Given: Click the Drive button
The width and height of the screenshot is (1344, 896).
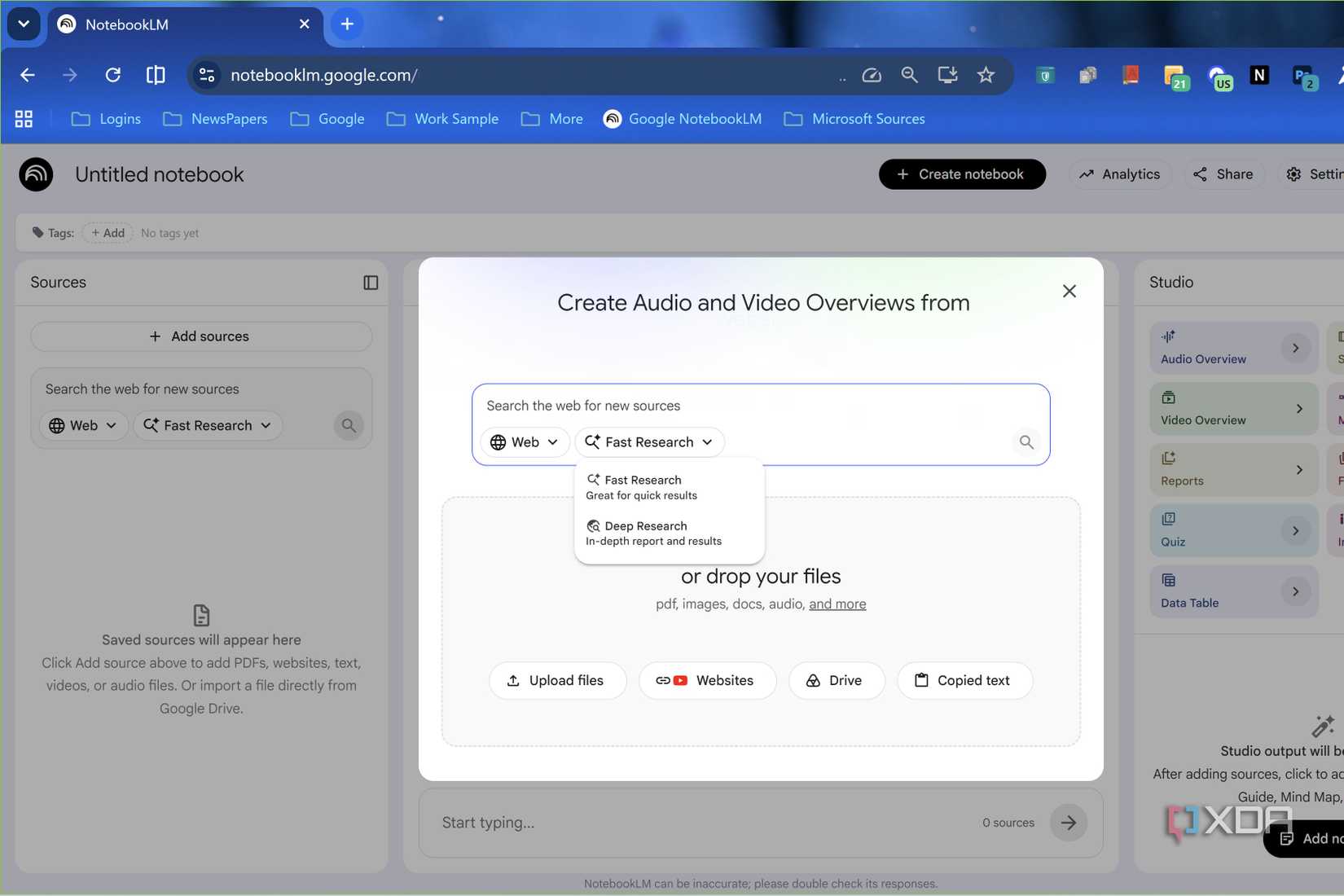Looking at the screenshot, I should click(x=837, y=680).
